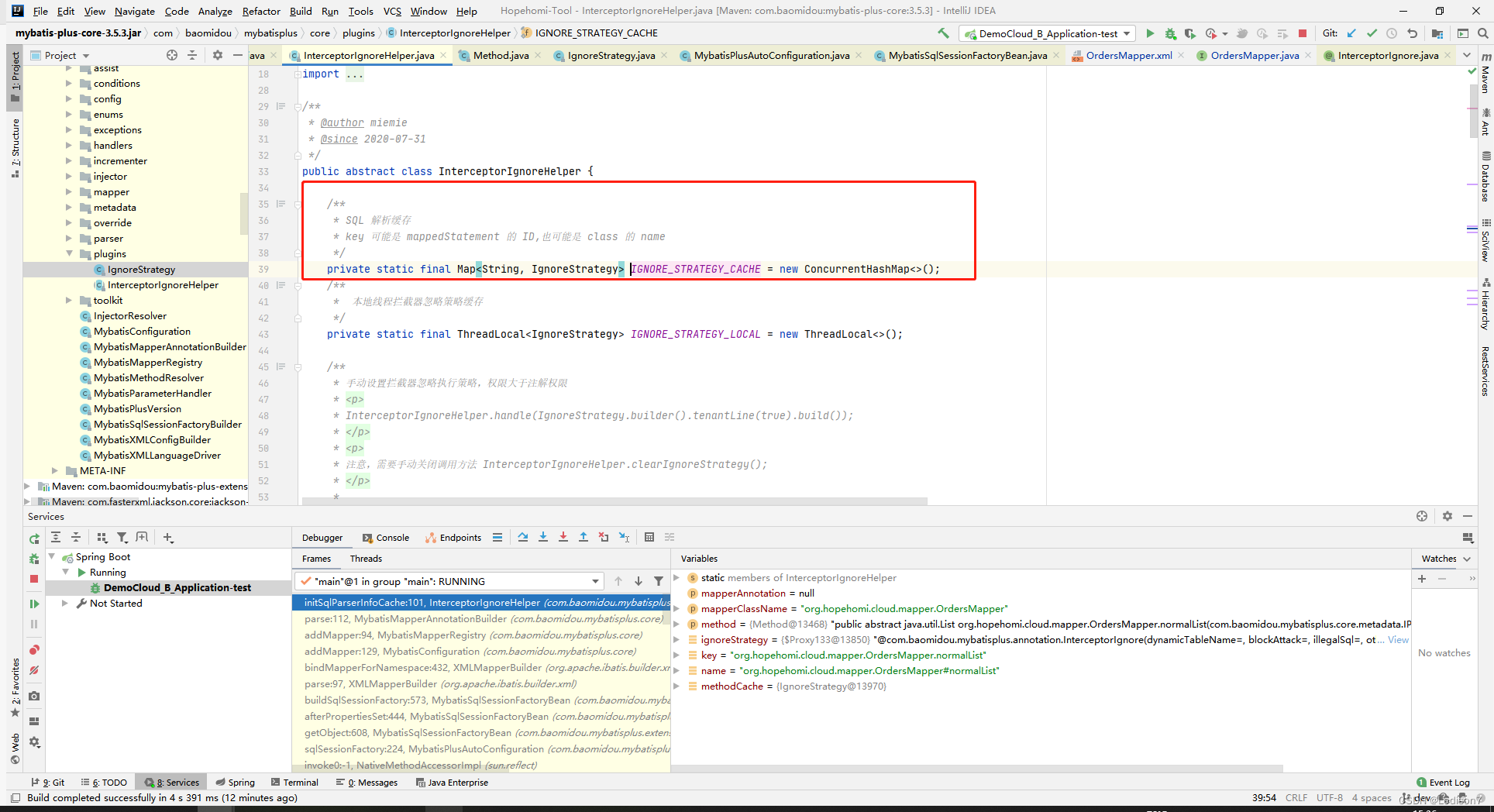Commit changes with the green checkmark icon
1494x812 pixels.
pyautogui.click(x=1372, y=33)
